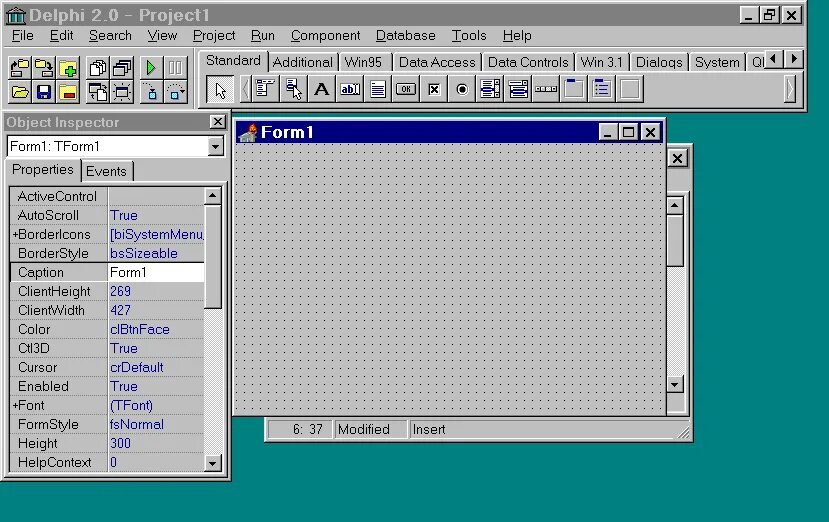This screenshot has height=522, width=829.
Task: Switch to the Additional palette tab
Action: click(302, 62)
